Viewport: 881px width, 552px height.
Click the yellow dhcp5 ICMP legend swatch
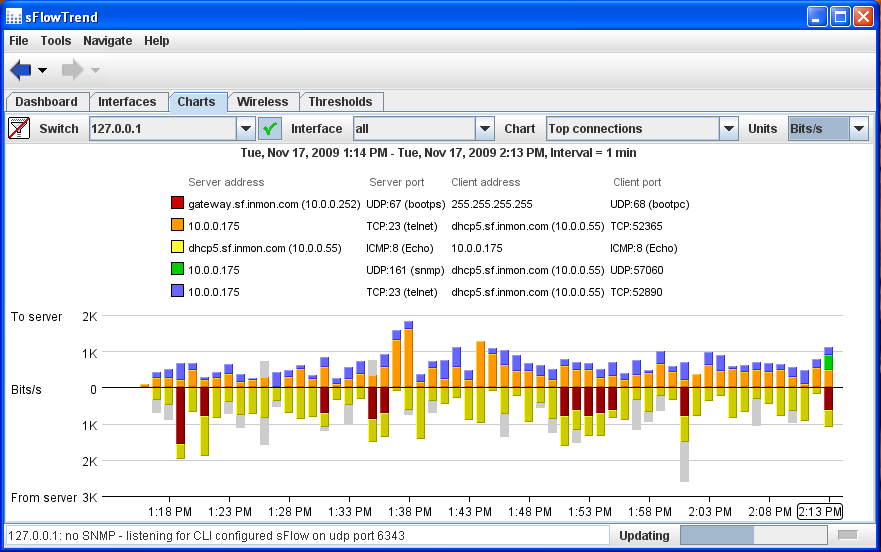(178, 247)
